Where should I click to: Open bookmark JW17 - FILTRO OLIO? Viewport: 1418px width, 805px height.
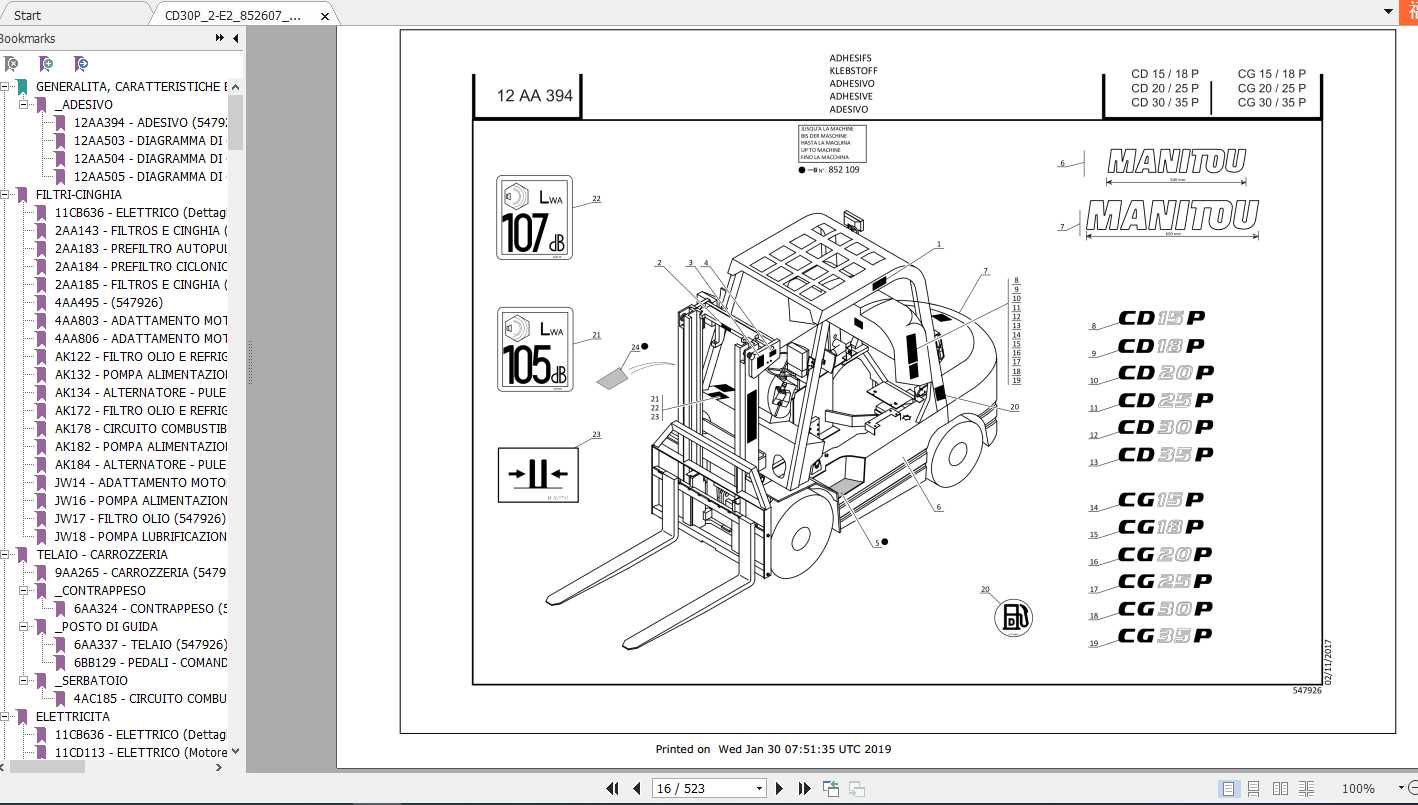coord(141,519)
